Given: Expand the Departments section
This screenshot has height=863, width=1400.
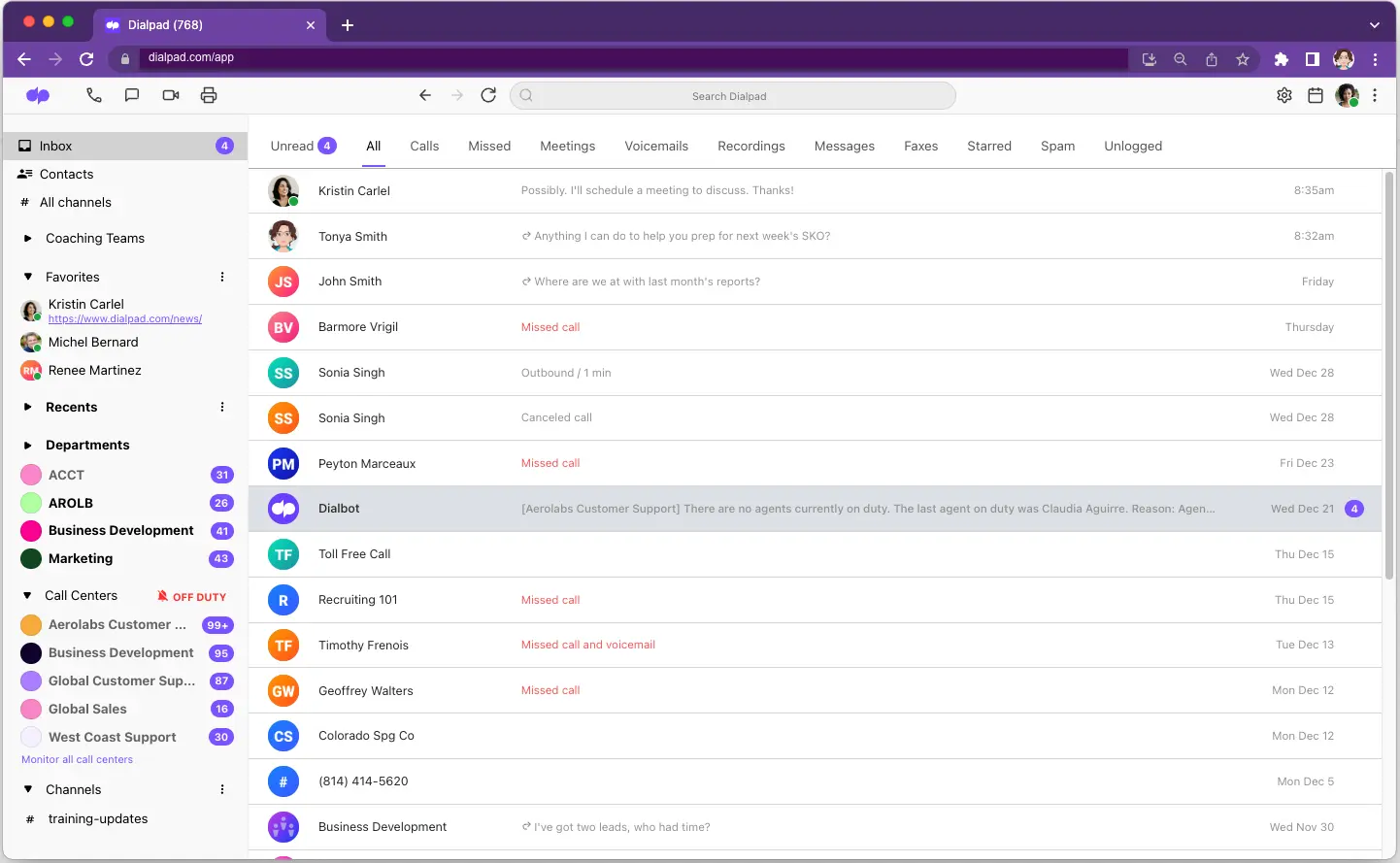Looking at the screenshot, I should click(29, 445).
